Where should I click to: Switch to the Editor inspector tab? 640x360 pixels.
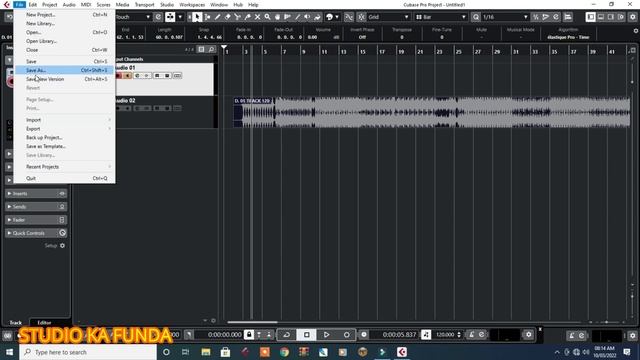pyautogui.click(x=44, y=322)
